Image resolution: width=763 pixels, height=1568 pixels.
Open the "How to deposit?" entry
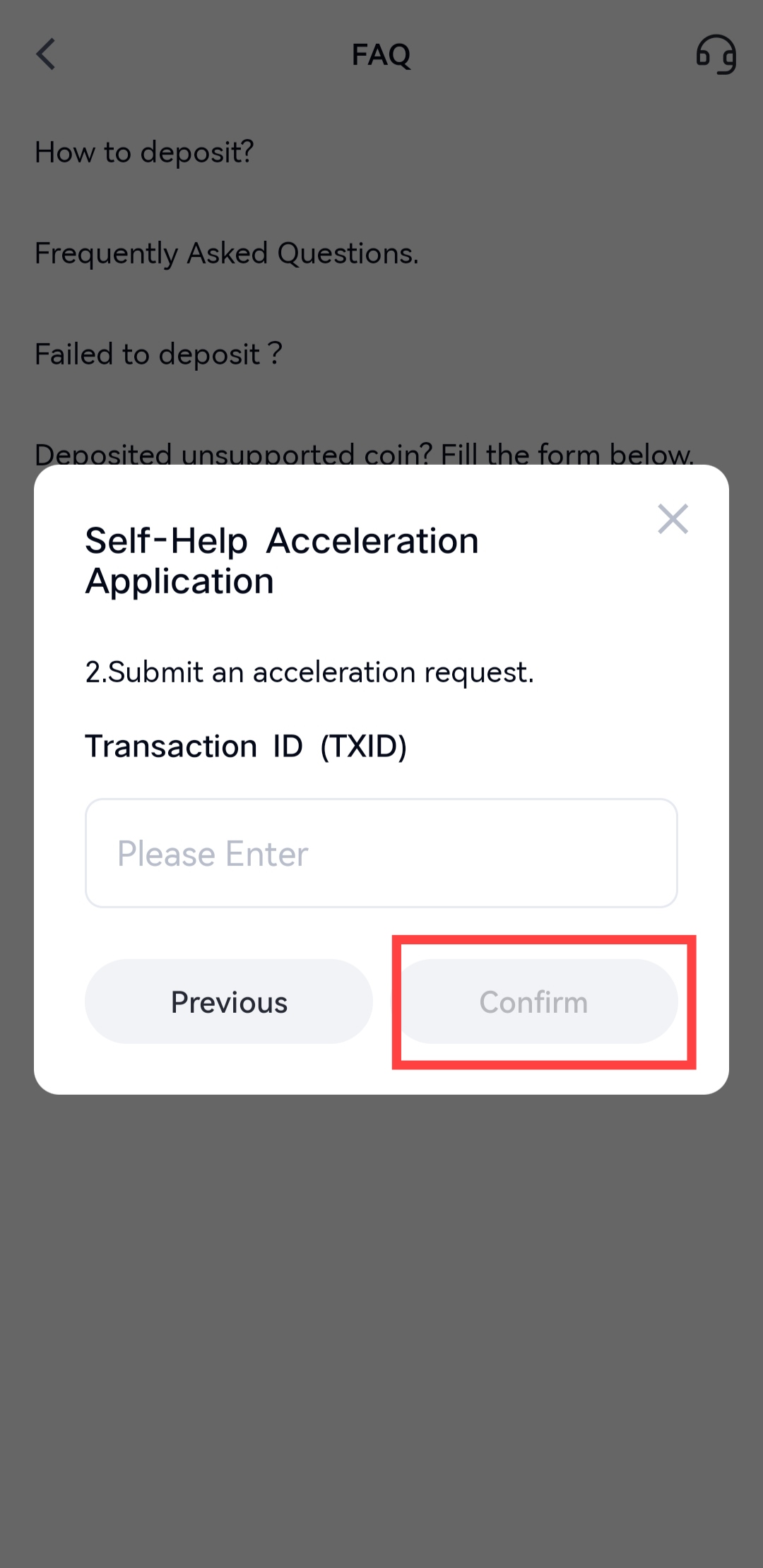pyautogui.click(x=144, y=152)
